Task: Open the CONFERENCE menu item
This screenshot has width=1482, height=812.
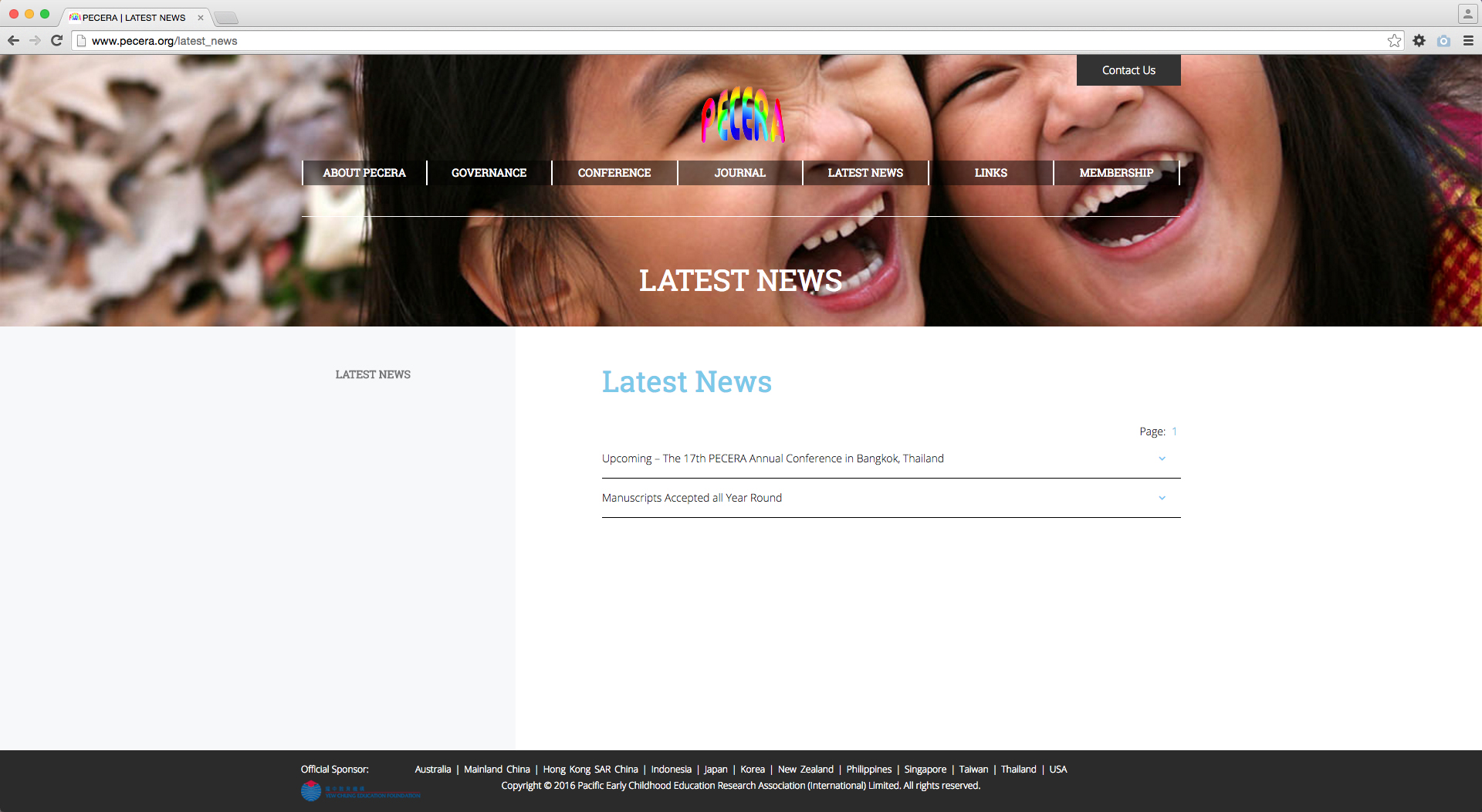Action: (x=614, y=173)
